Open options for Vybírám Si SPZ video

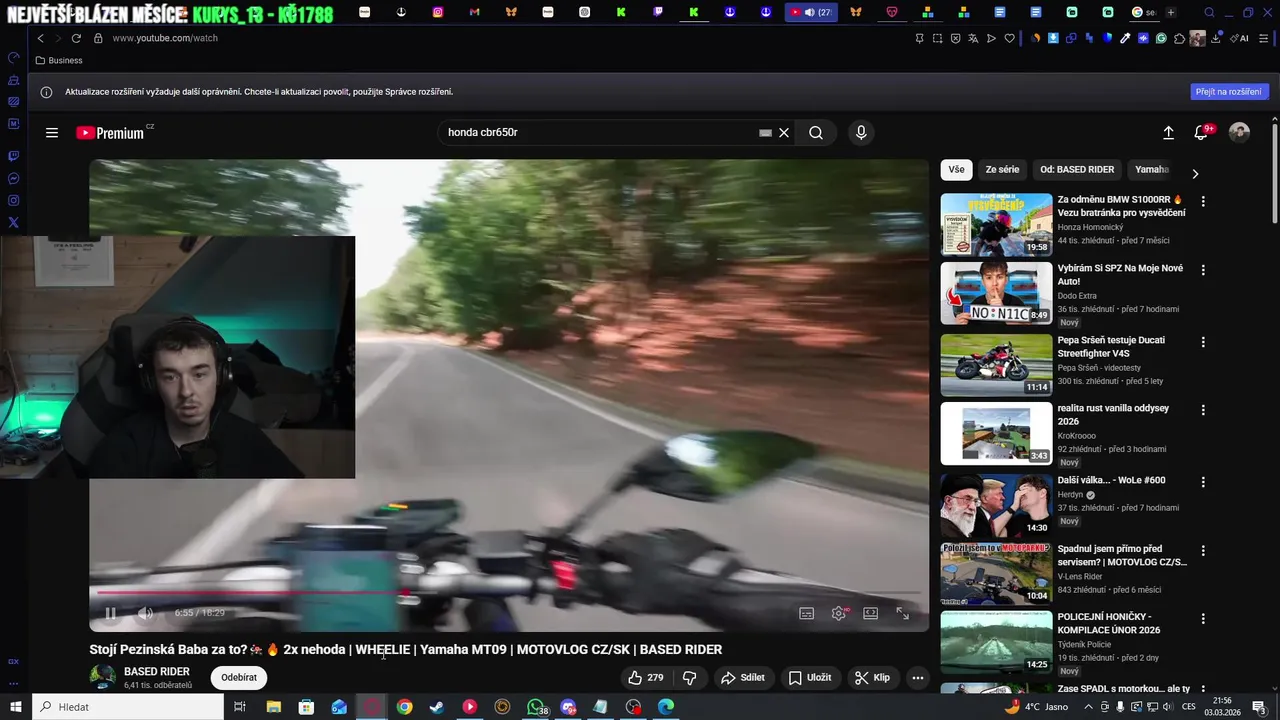tap(1203, 270)
